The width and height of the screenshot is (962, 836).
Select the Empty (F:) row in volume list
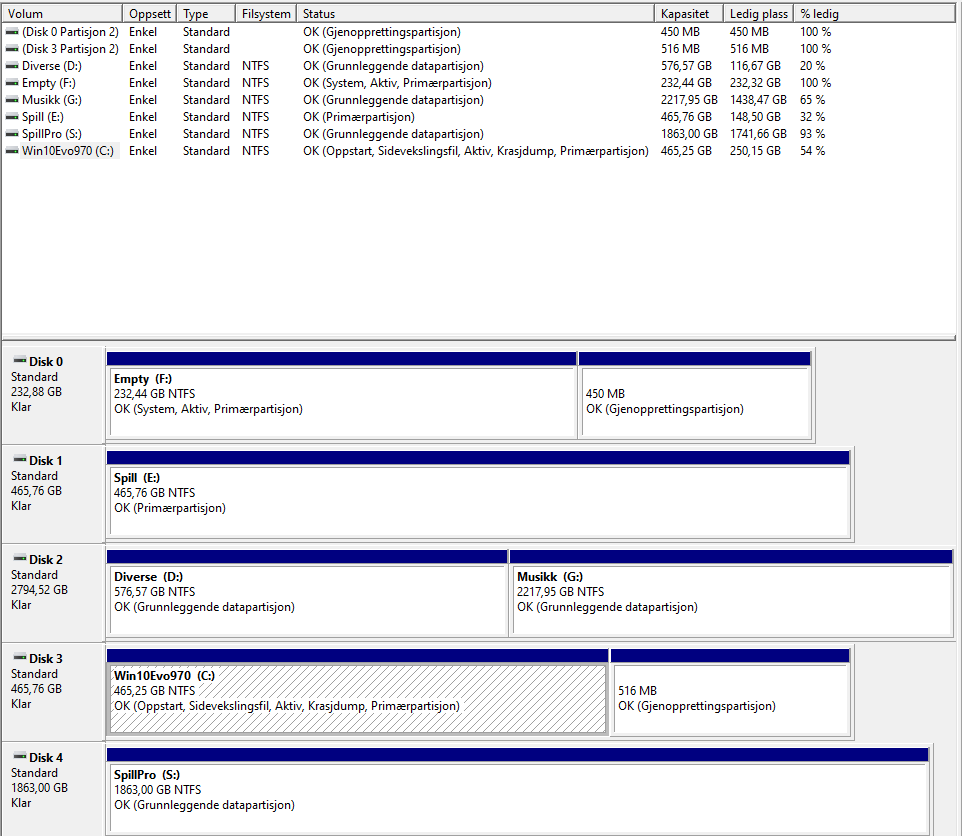(479, 83)
